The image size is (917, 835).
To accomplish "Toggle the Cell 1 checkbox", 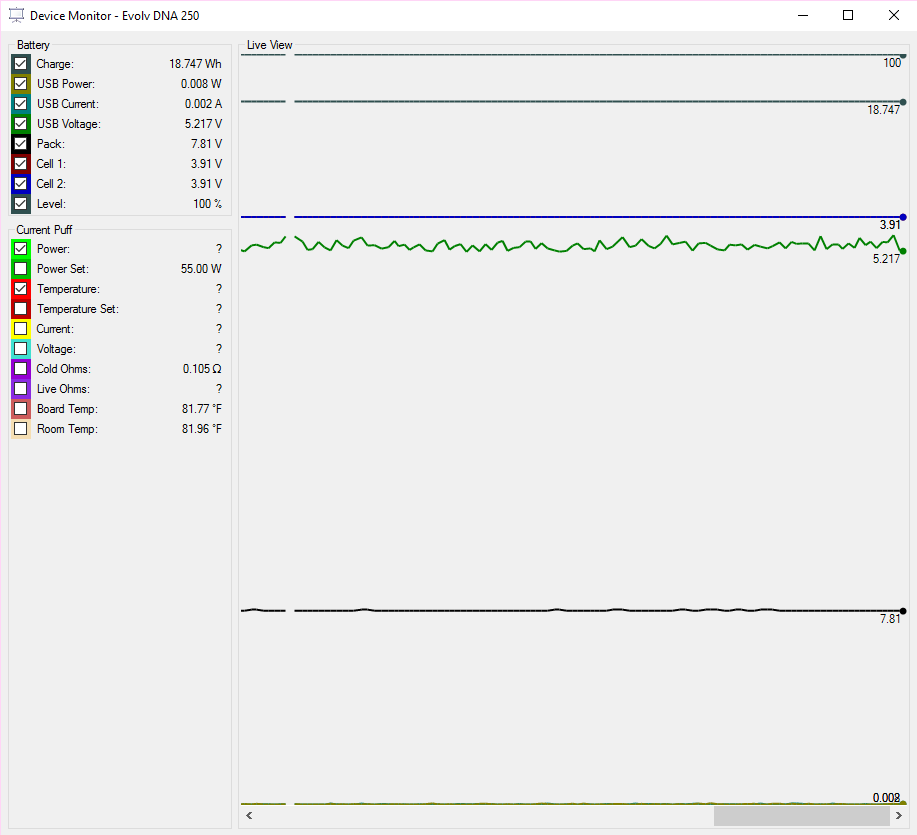I will tap(21, 164).
